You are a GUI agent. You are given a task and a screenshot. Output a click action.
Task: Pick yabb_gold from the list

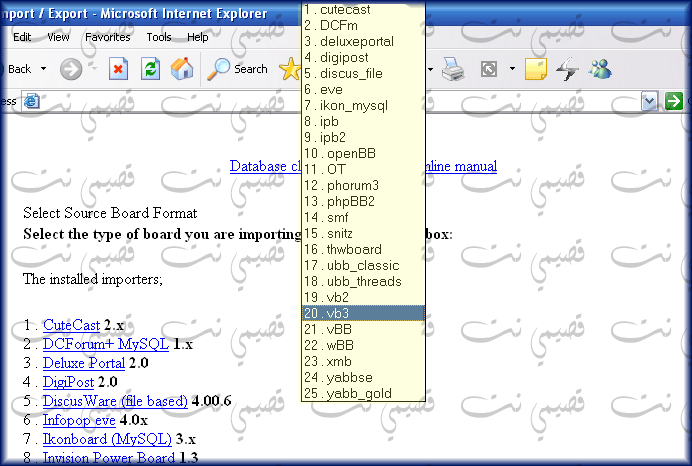[363, 393]
